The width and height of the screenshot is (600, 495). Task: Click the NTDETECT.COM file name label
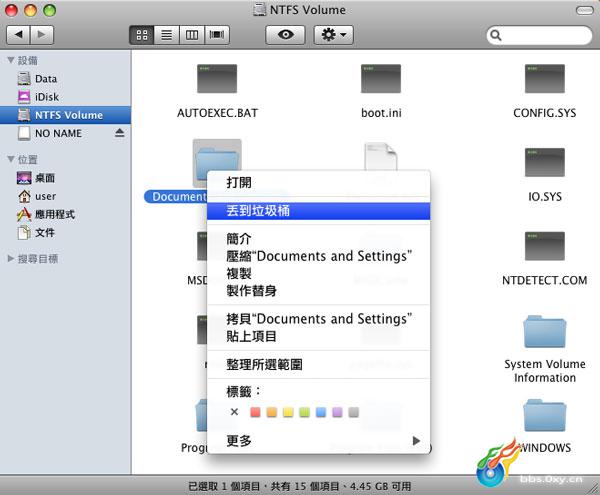pyautogui.click(x=545, y=280)
